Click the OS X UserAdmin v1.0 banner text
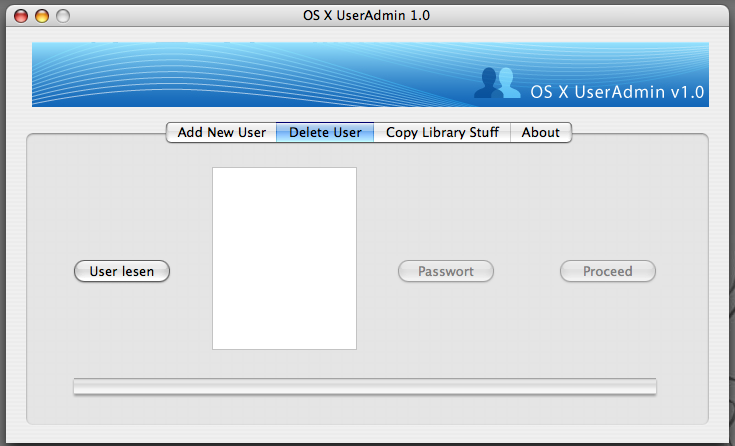 (617, 92)
